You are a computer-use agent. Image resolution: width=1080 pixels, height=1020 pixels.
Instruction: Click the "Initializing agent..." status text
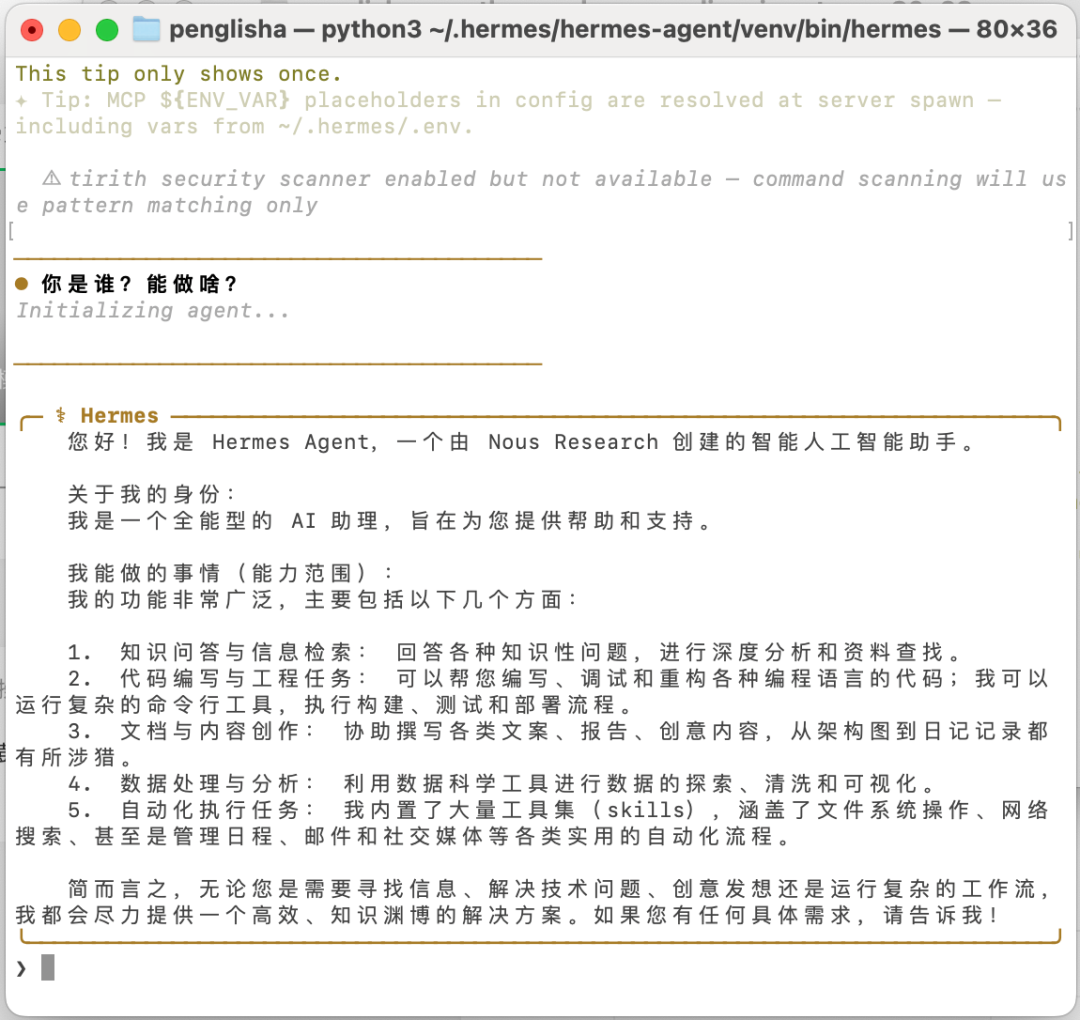pyautogui.click(x=153, y=311)
